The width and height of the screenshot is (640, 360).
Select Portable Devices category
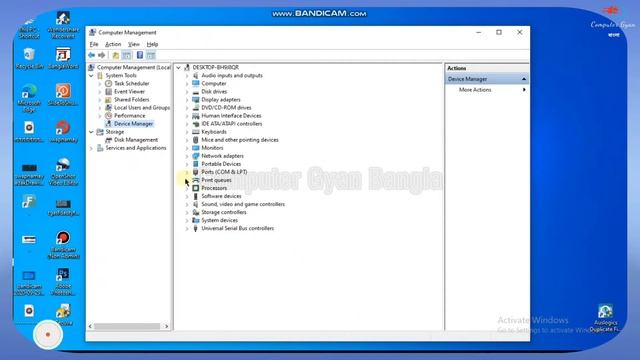pyautogui.click(x=221, y=164)
